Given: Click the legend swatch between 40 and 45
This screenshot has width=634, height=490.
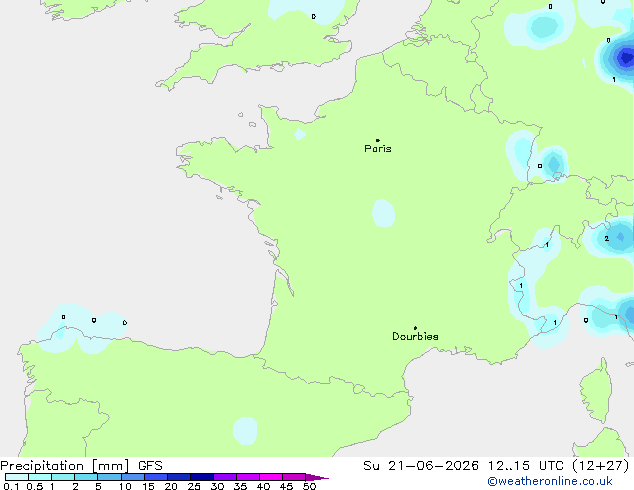Looking at the screenshot, I should pyautogui.click(x=271, y=477).
